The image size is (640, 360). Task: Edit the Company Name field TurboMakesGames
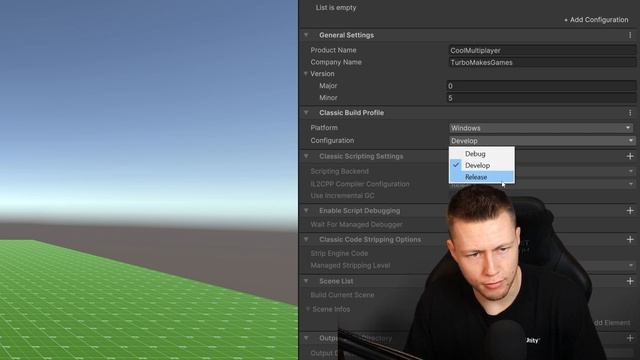point(542,62)
